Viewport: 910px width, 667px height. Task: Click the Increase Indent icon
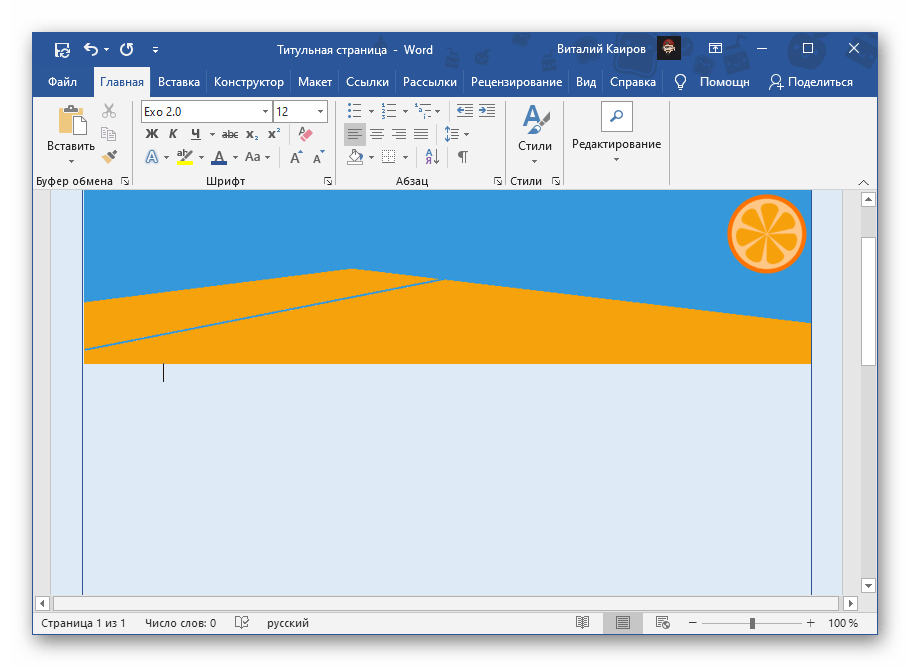point(487,111)
